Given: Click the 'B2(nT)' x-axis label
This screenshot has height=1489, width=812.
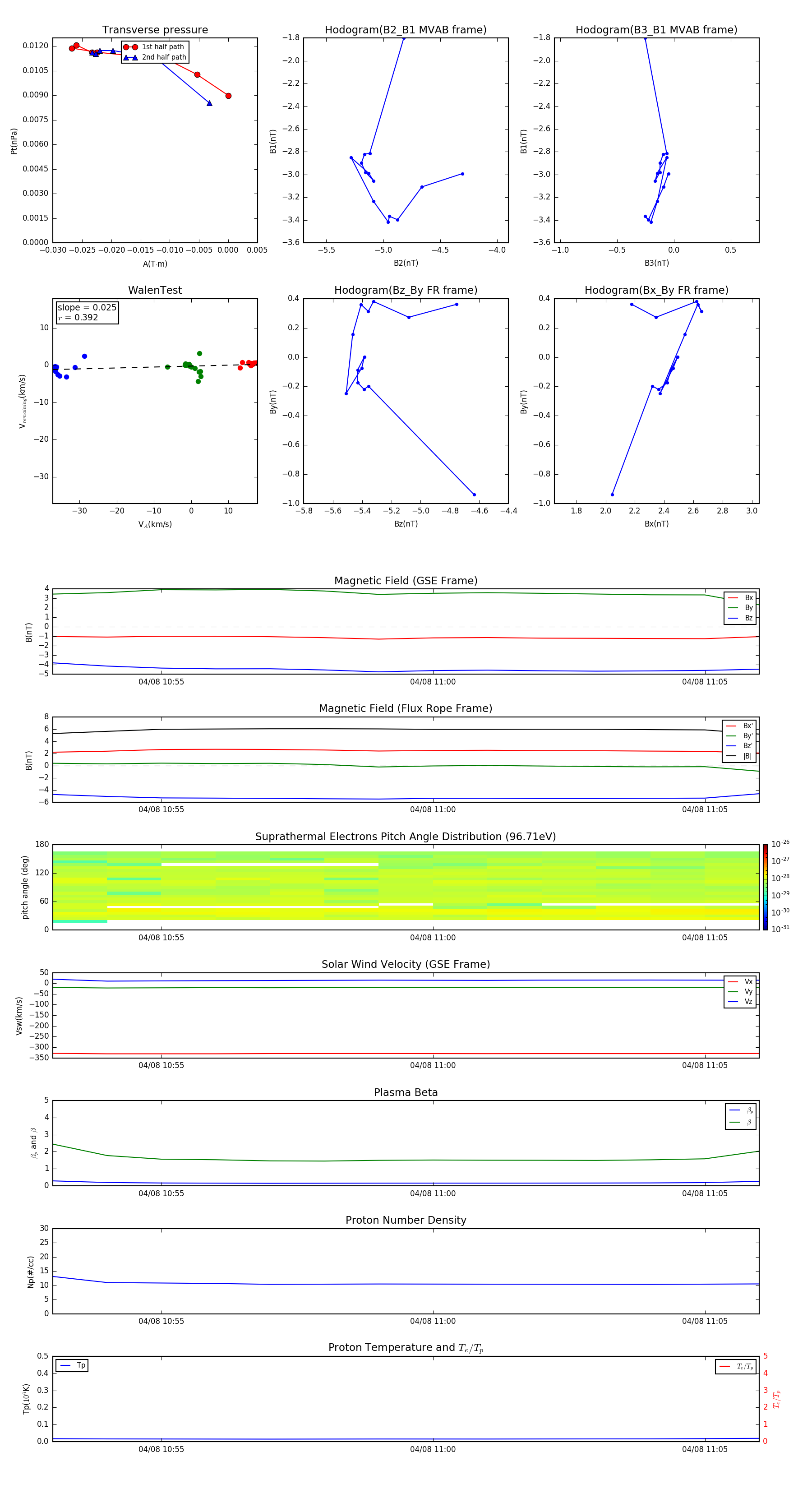Looking at the screenshot, I should [x=406, y=263].
